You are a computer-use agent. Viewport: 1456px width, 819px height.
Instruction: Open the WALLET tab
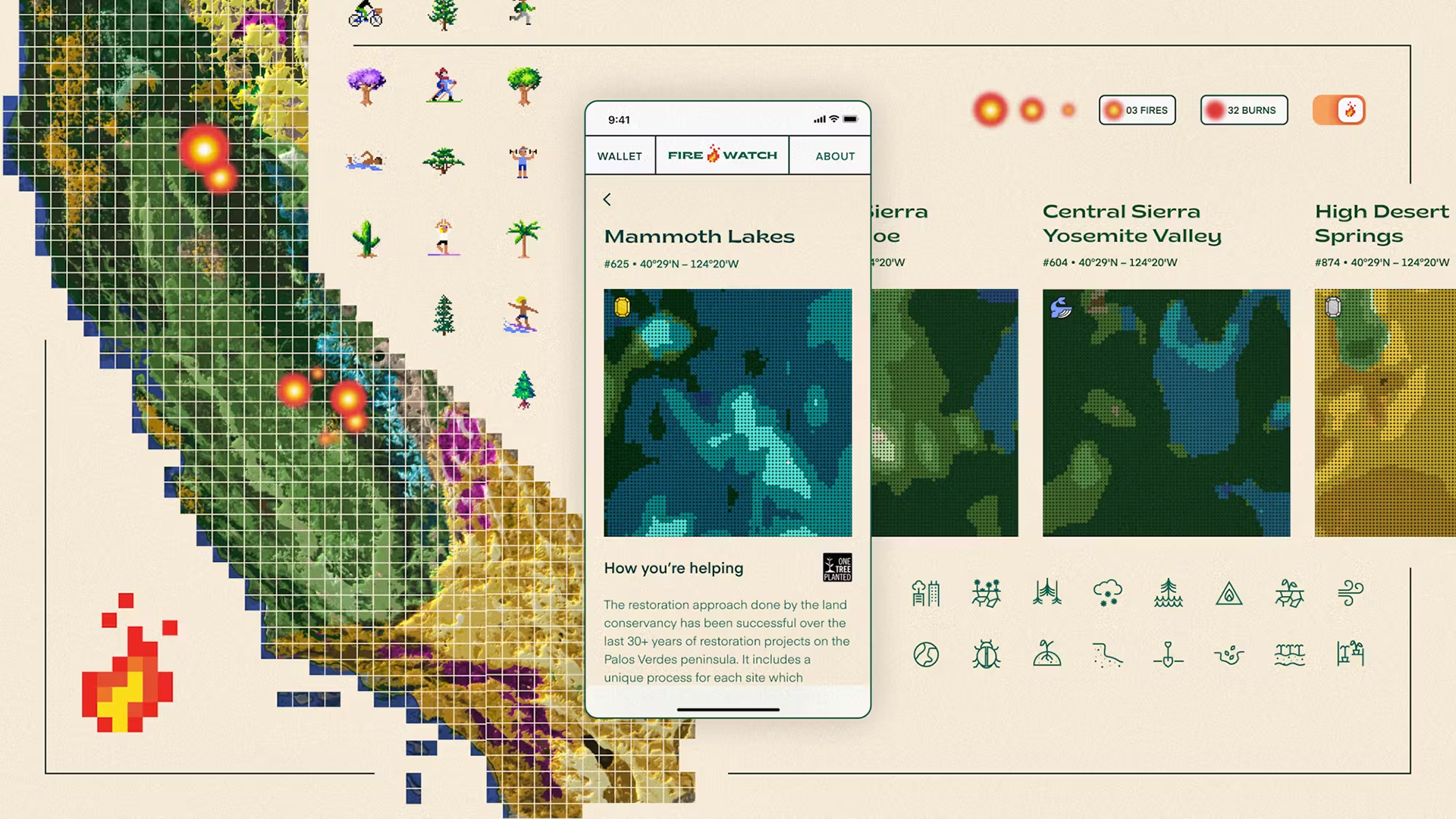pos(620,156)
